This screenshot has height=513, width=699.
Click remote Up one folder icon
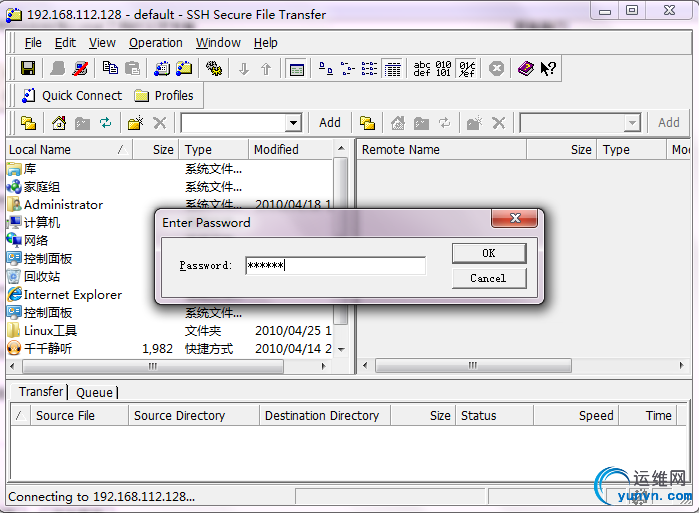(x=368, y=123)
